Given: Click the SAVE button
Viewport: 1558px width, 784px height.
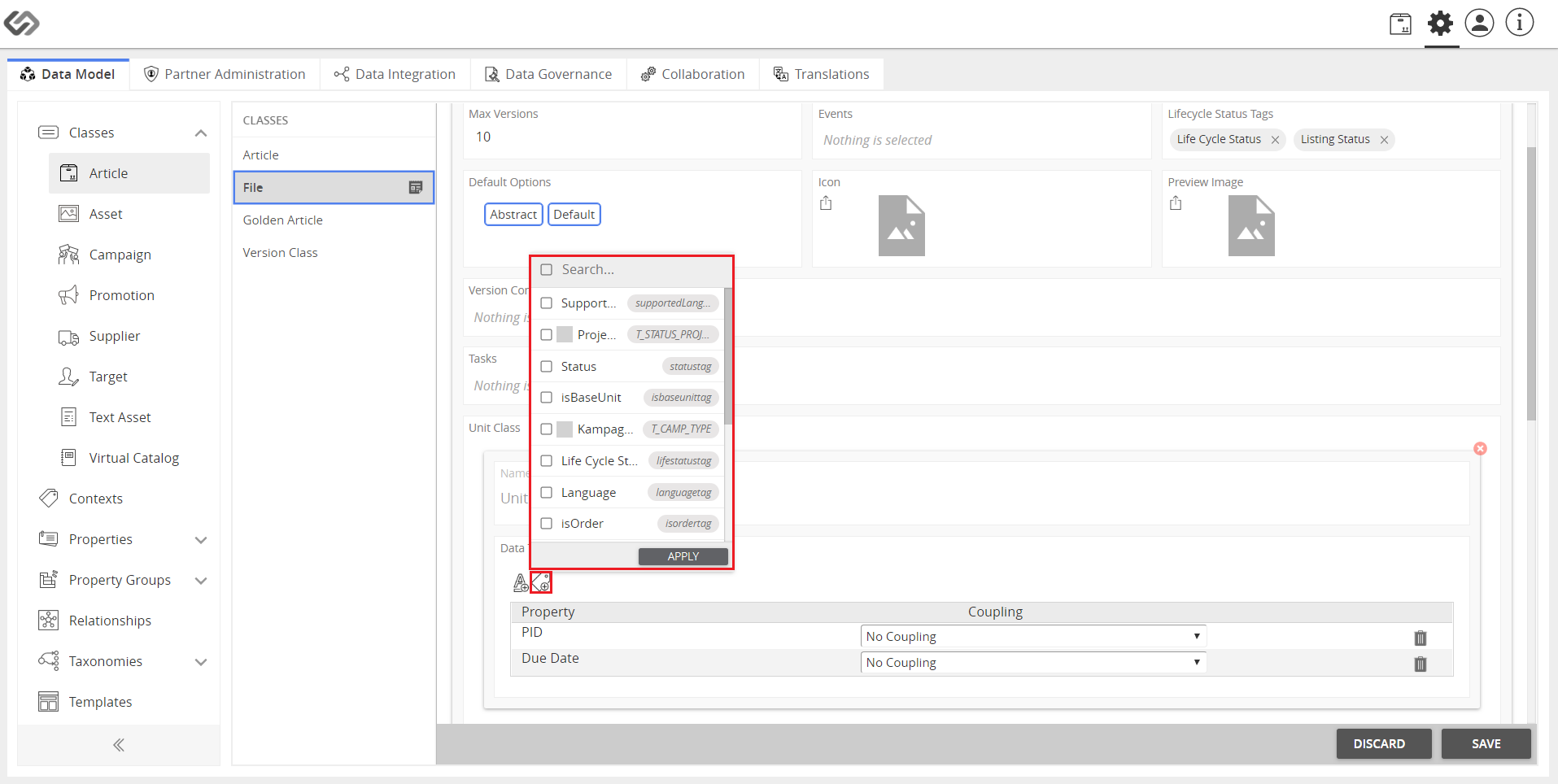Looking at the screenshot, I should tap(1486, 744).
